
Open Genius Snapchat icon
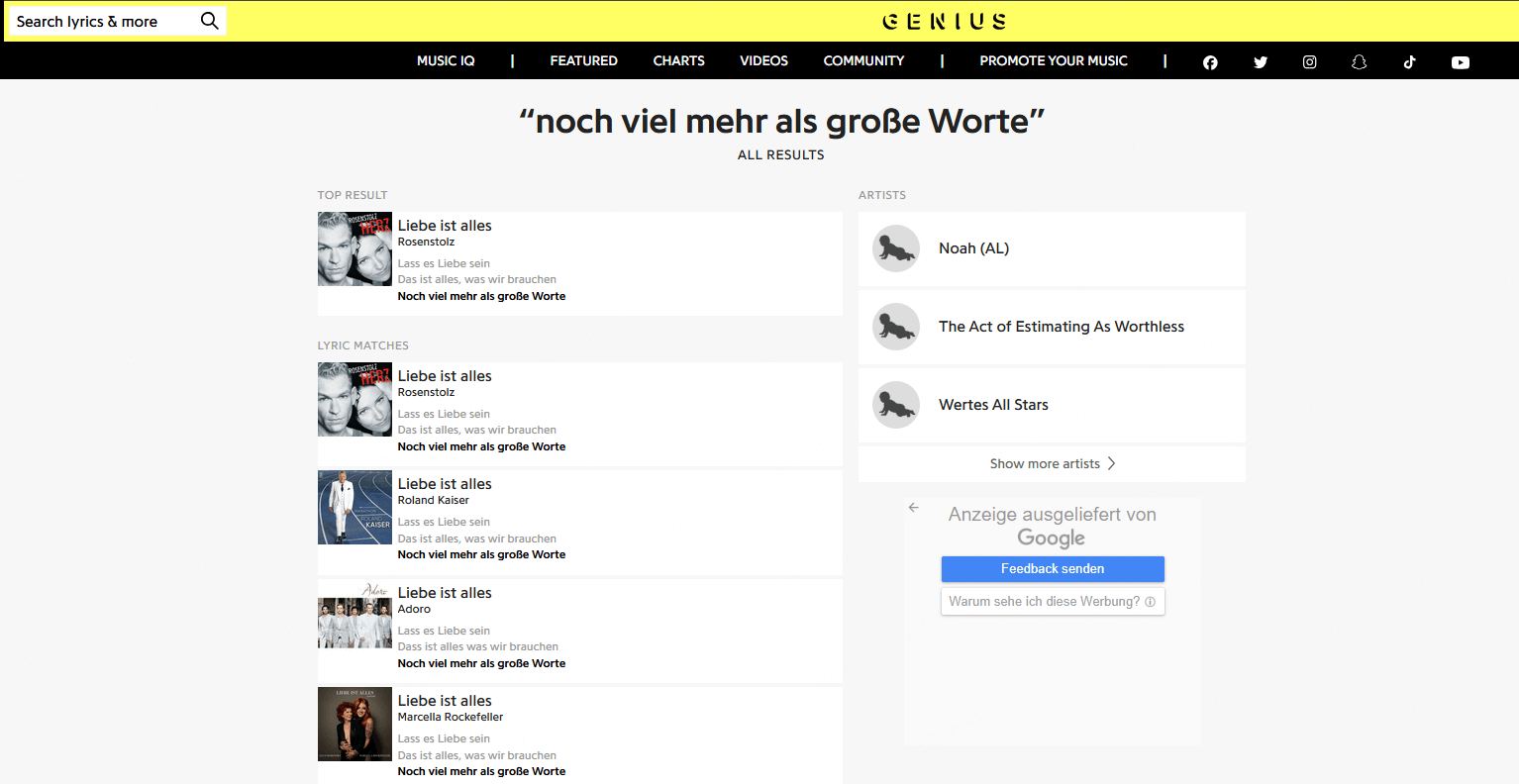click(1359, 62)
